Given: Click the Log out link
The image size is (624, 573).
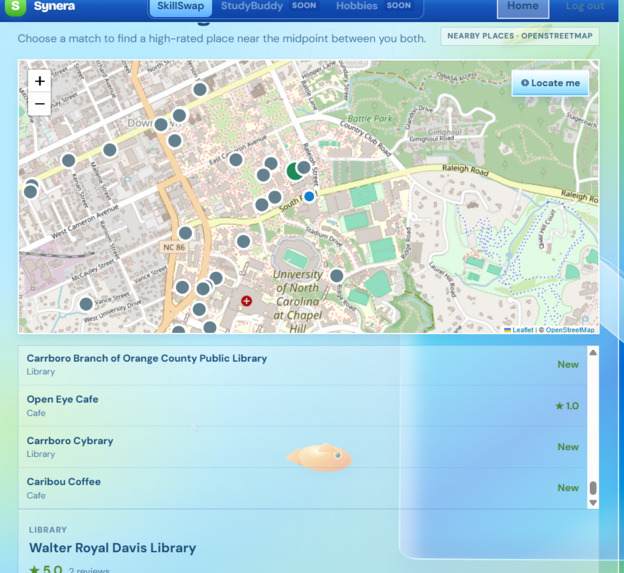Looking at the screenshot, I should 585,6.
